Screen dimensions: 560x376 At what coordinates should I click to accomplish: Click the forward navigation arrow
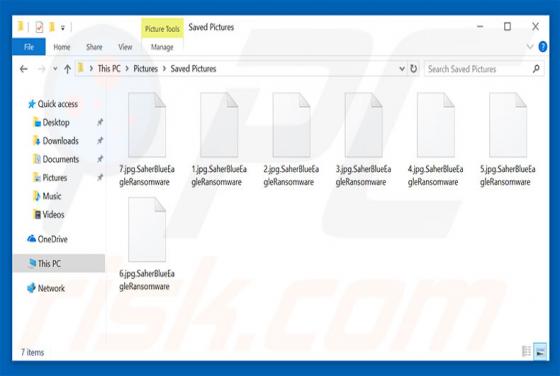(42, 69)
